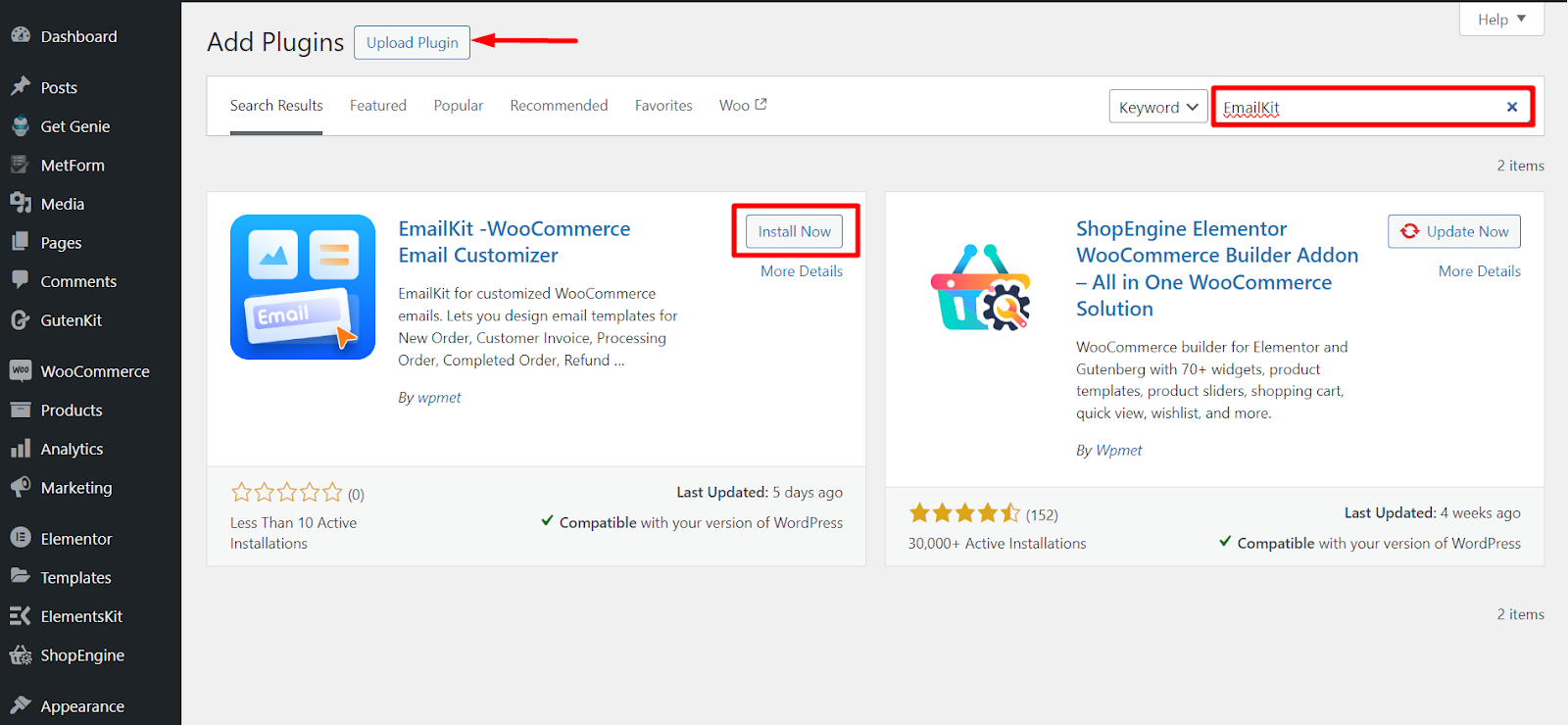Open the Appearance menu label
Viewport: 1568px width, 725px height.
[x=82, y=706]
